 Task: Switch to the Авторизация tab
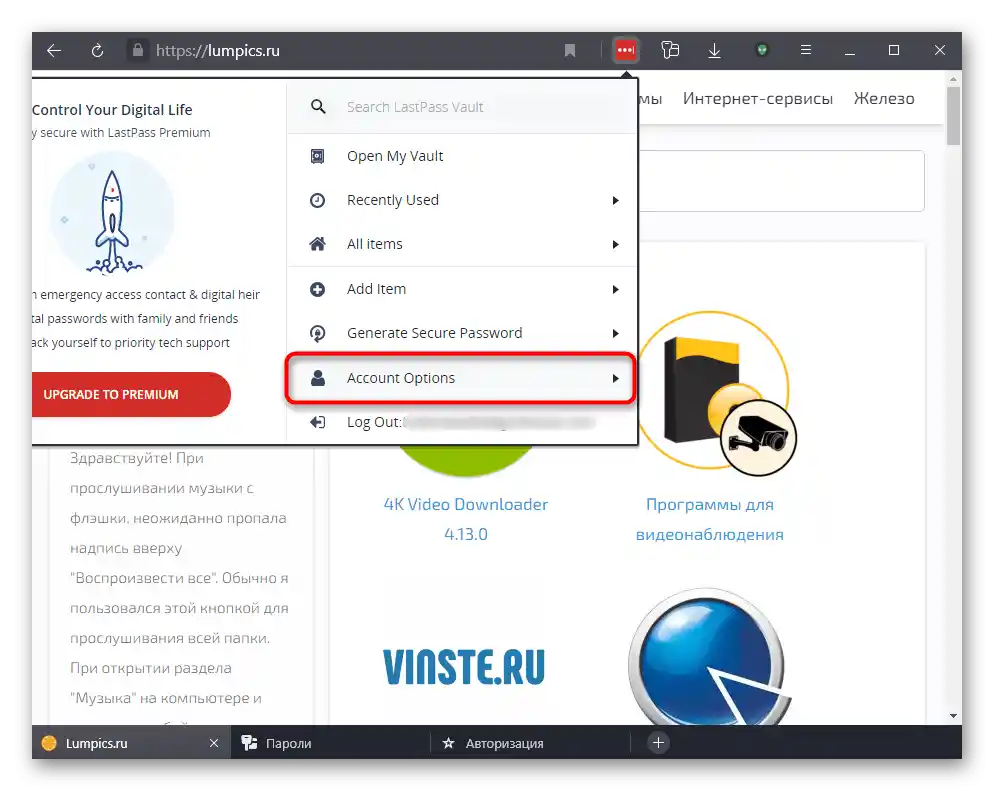(531, 743)
